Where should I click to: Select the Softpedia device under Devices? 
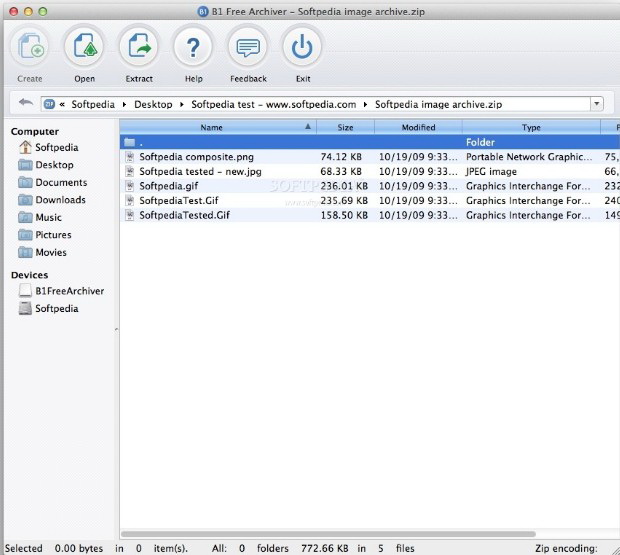click(x=57, y=308)
